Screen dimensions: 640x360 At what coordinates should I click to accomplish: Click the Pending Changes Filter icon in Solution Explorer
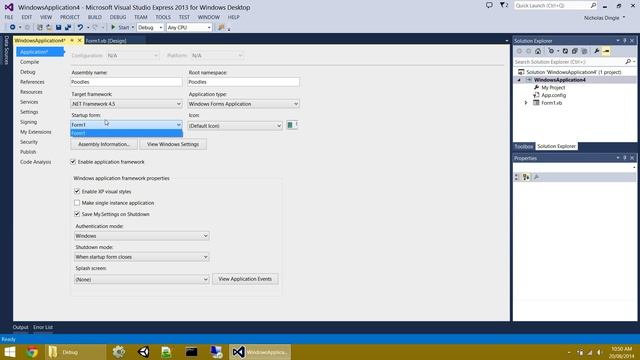pos(551,51)
